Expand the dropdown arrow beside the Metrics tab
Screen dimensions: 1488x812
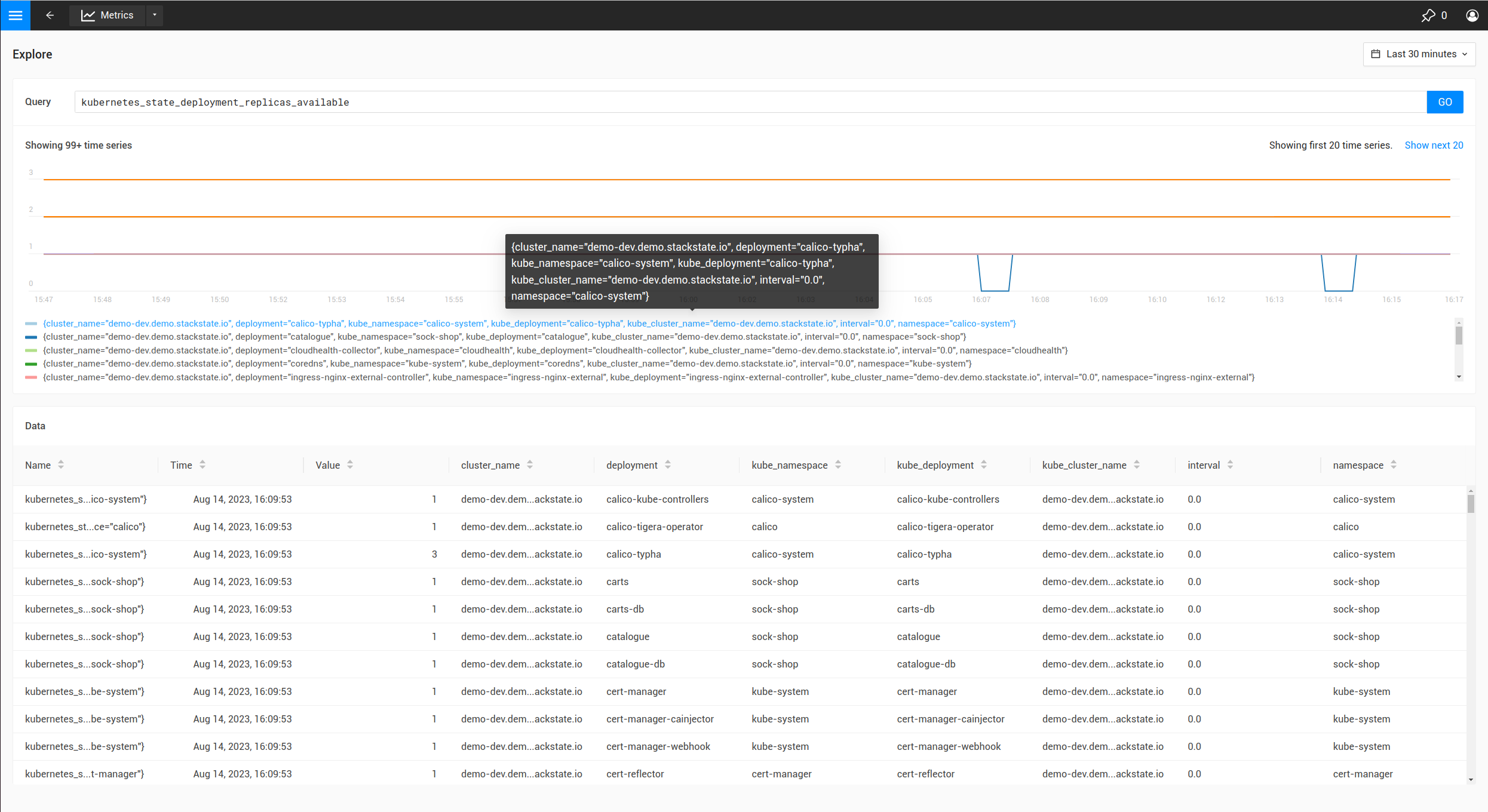(x=154, y=15)
